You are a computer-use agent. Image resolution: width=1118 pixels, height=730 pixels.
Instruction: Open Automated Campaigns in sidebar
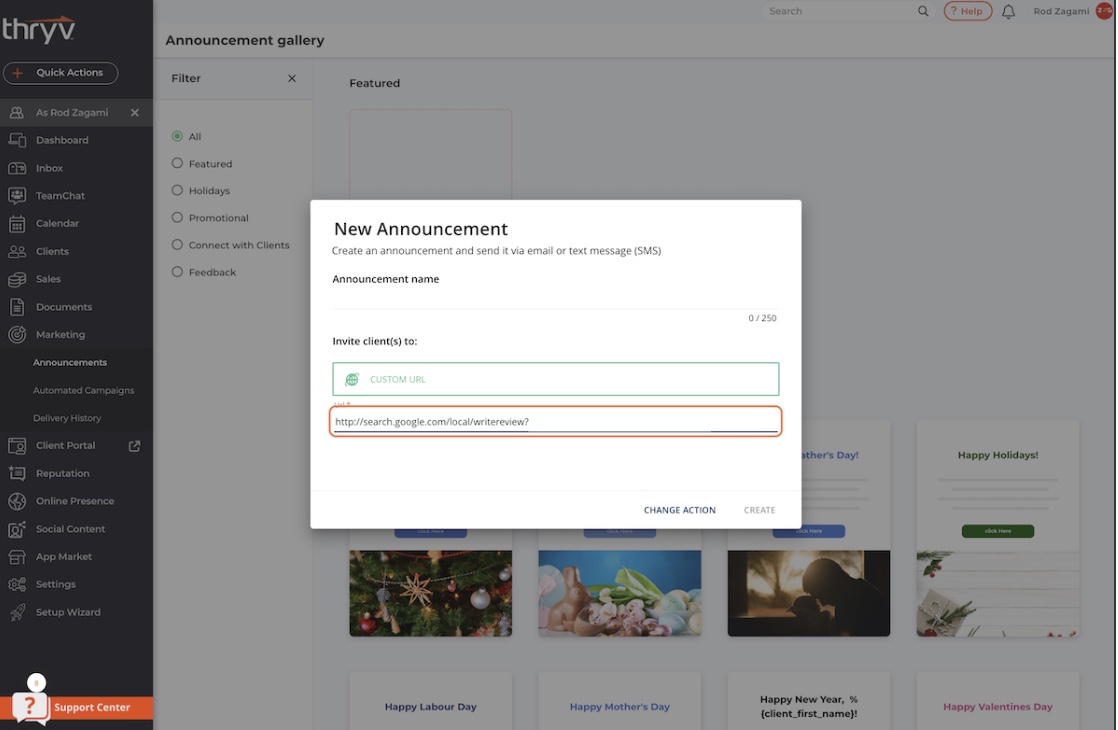[83, 391]
